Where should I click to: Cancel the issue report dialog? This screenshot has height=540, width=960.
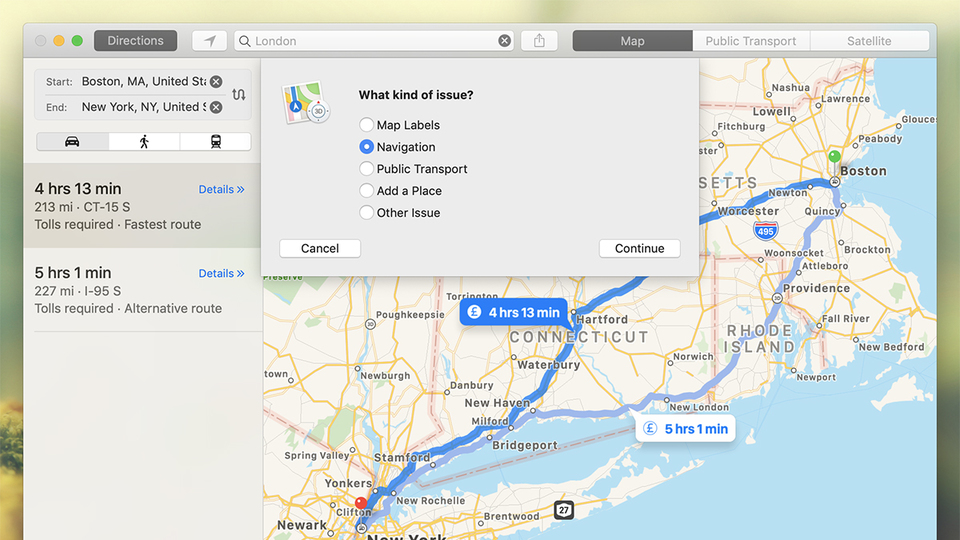pos(320,248)
